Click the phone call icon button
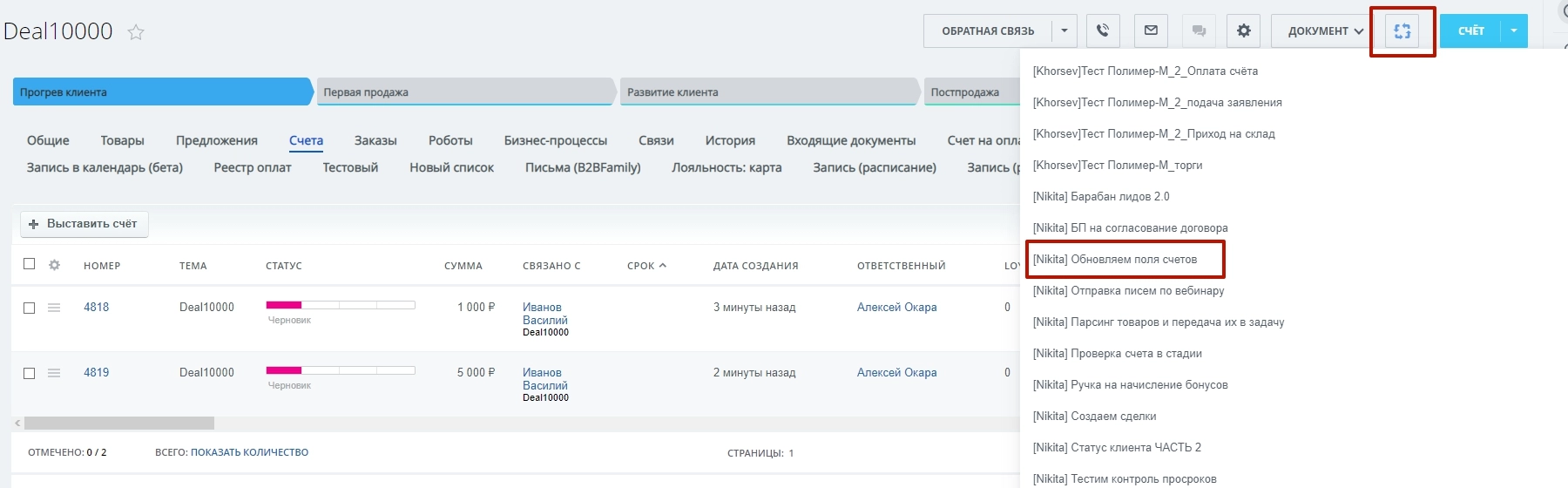1568x488 pixels. click(x=1103, y=31)
